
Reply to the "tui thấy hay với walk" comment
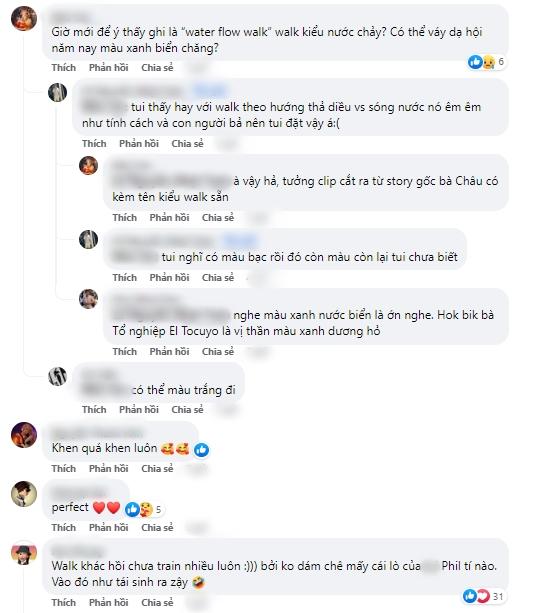click(139, 143)
